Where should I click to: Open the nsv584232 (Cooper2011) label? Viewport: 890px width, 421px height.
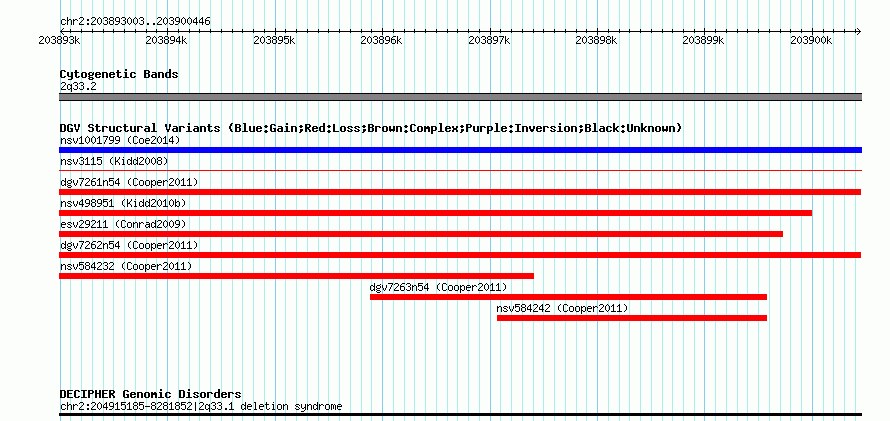point(126,266)
